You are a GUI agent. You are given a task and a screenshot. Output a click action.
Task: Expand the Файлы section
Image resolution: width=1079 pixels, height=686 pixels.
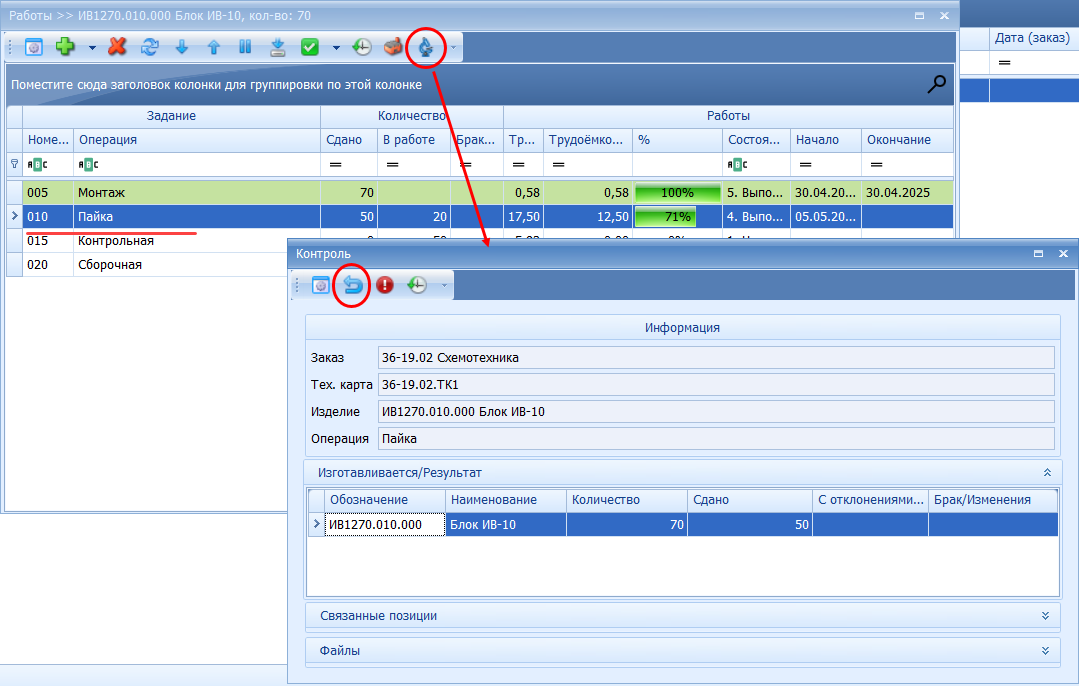[x=1046, y=651]
